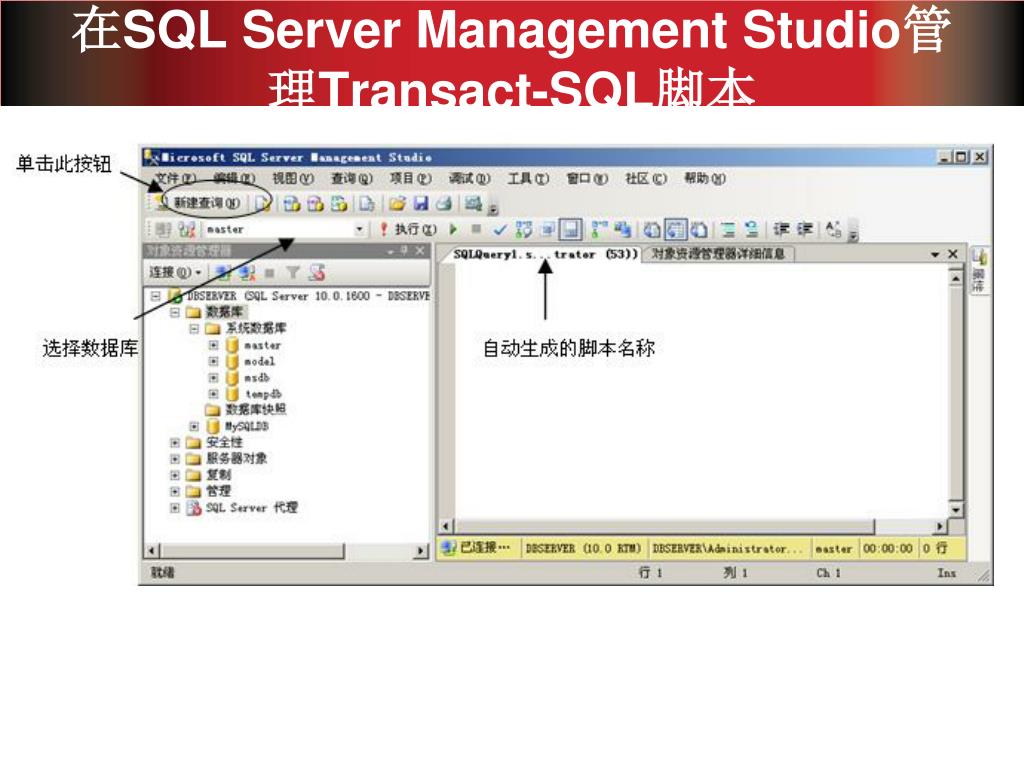
Task: Click the Database Engine Query icon after 新建查询
Action: 263,204
